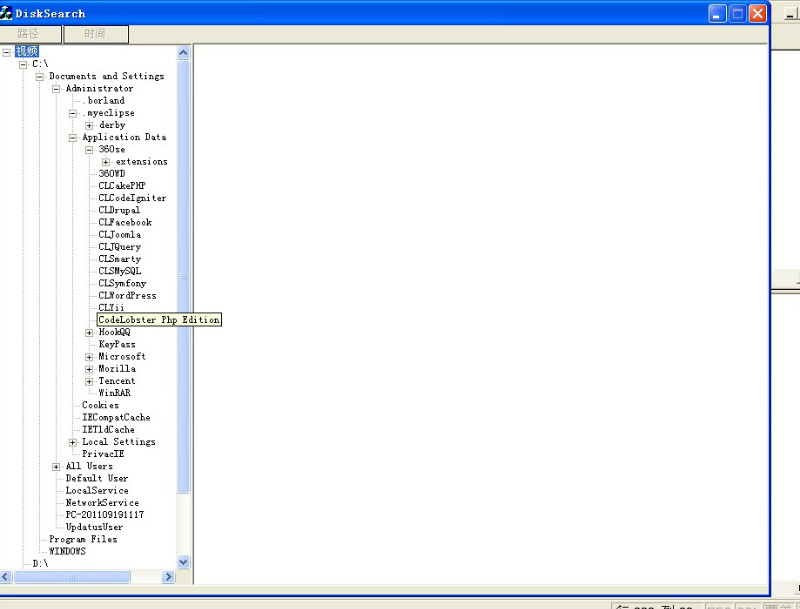The height and width of the screenshot is (609, 800).
Task: Select the CLCakePHP folder
Action: (122, 186)
